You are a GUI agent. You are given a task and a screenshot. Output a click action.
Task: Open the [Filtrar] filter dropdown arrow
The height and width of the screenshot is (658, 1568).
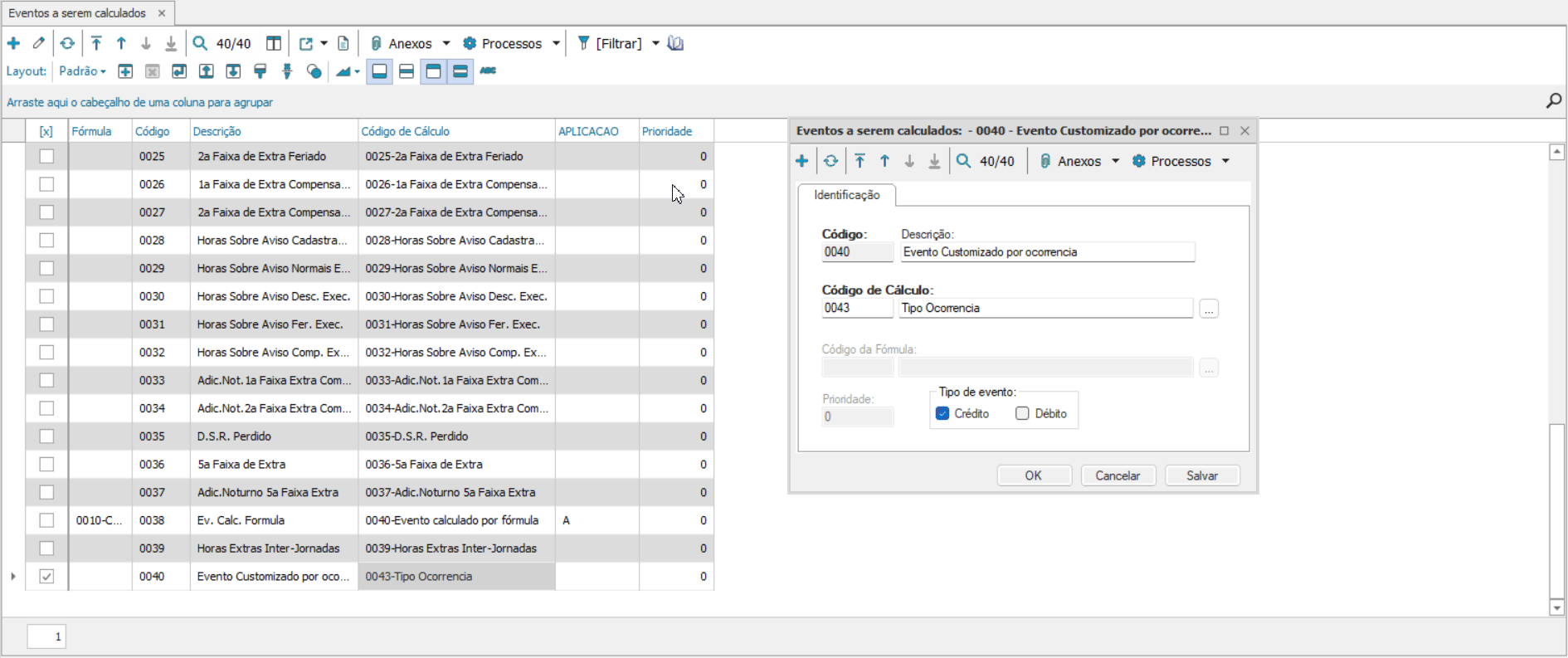tap(655, 43)
